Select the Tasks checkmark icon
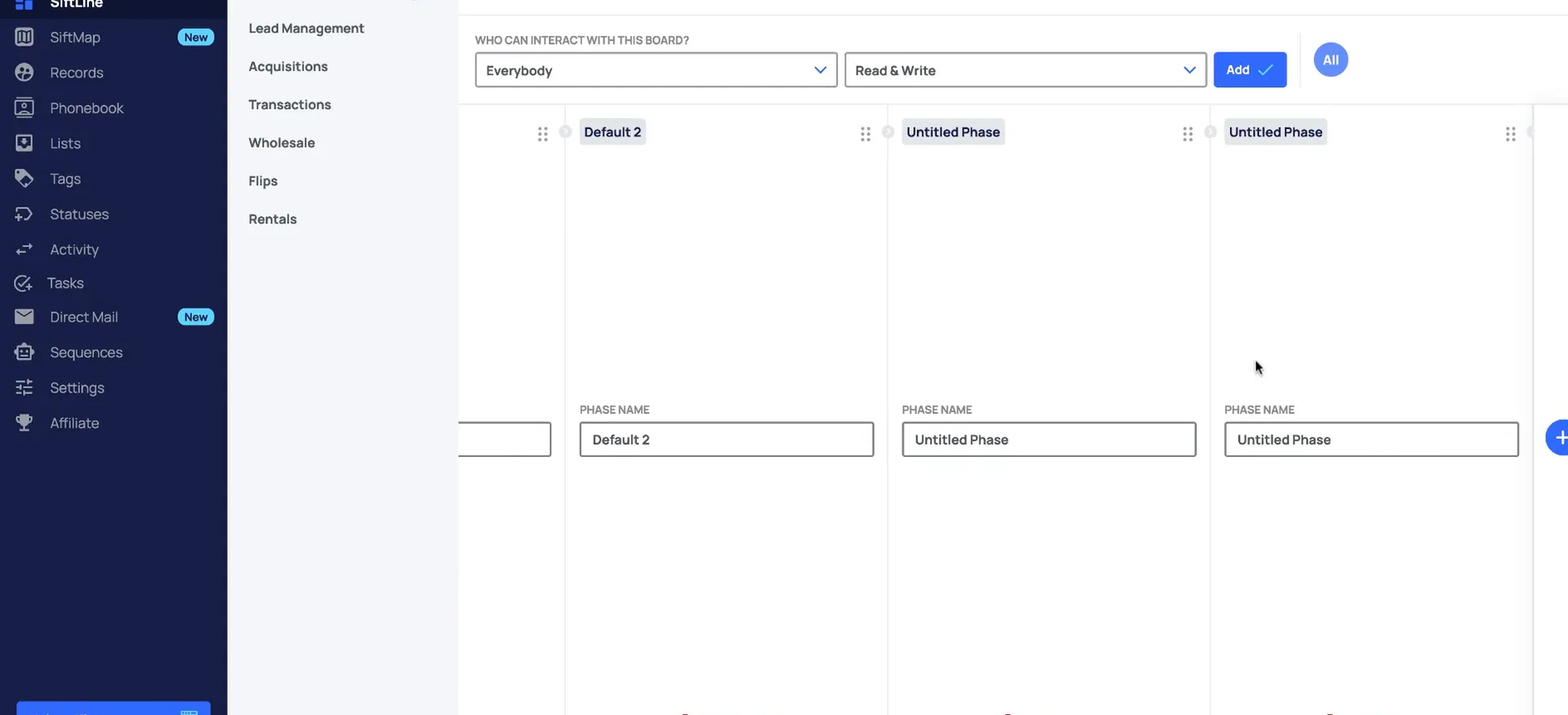1568x715 pixels. (x=24, y=283)
